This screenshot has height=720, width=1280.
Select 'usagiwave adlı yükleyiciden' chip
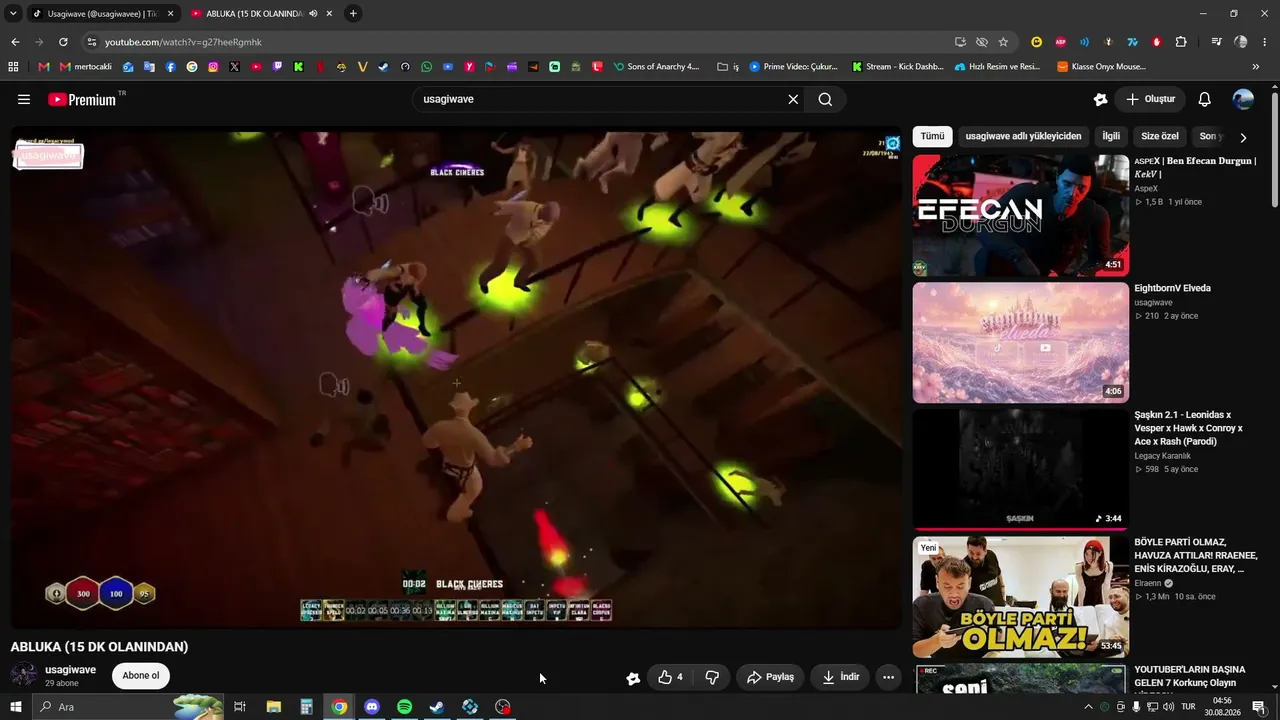1023,136
